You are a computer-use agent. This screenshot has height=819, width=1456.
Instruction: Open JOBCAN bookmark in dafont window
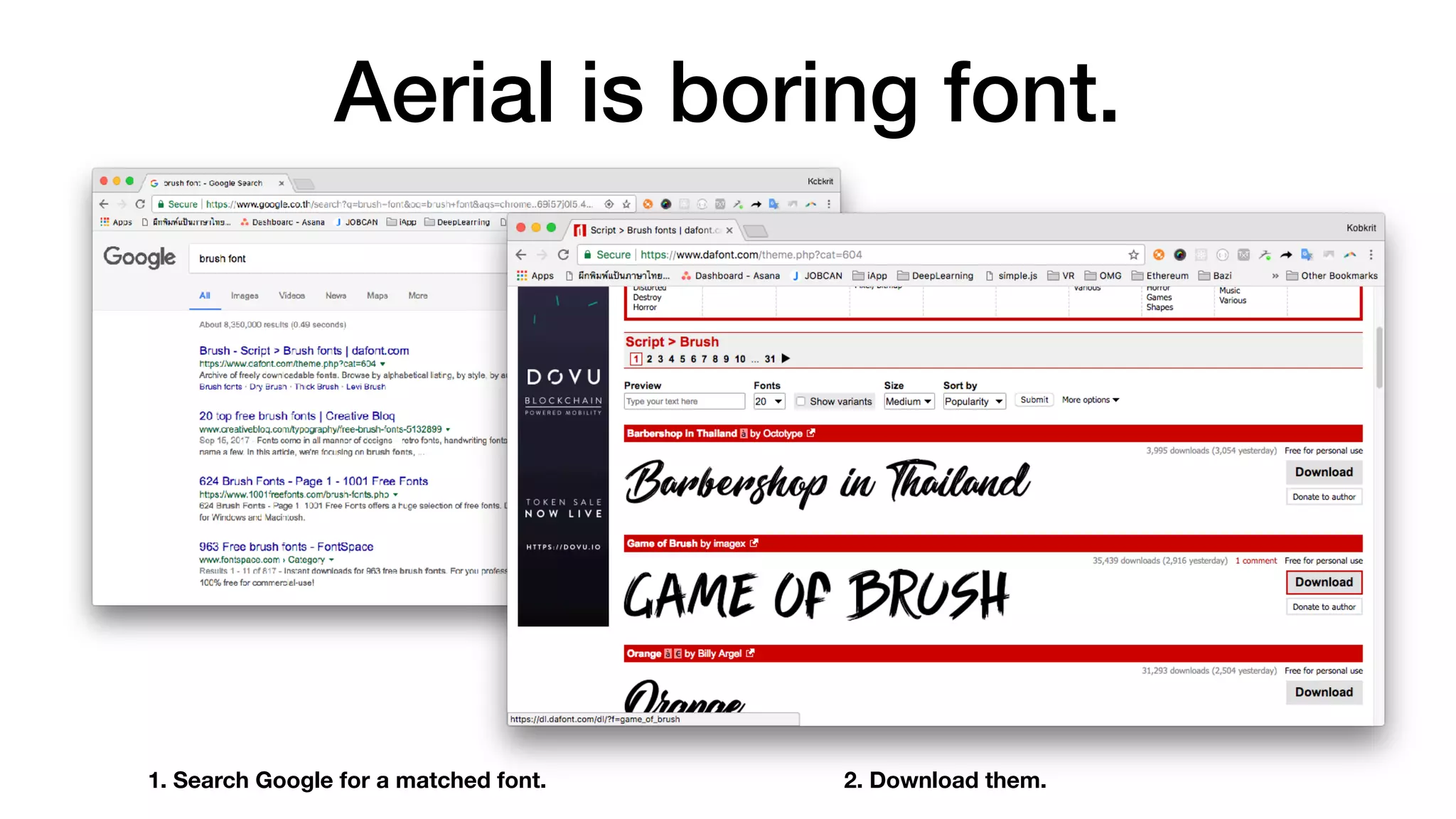point(817,276)
